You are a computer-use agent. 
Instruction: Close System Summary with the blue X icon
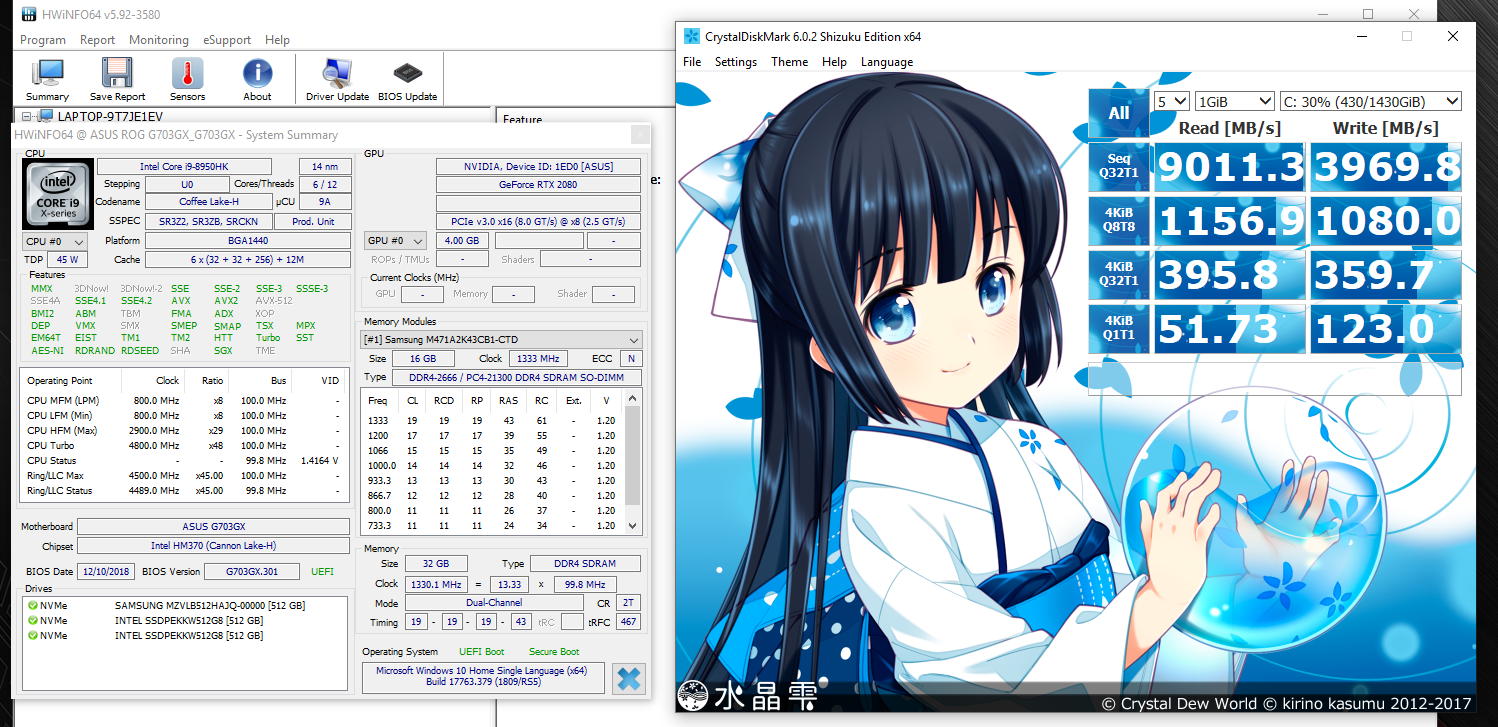point(629,678)
